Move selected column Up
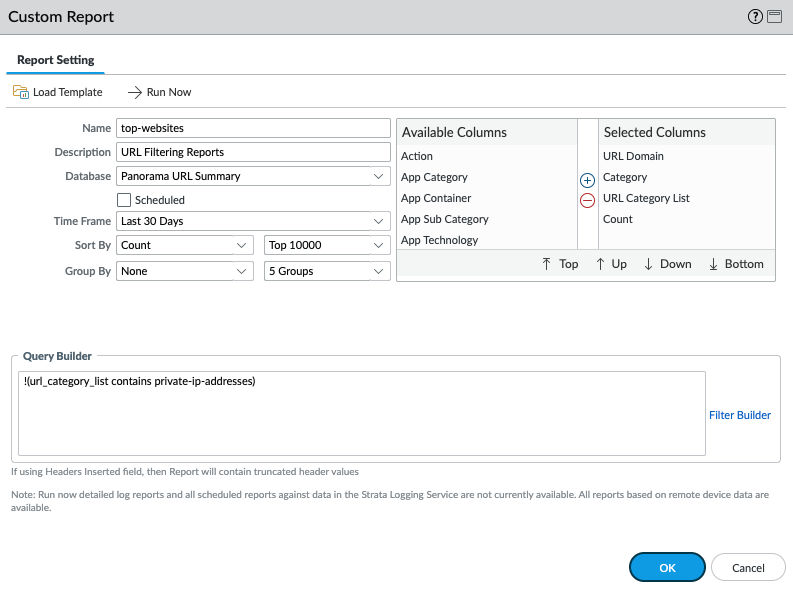This screenshot has width=793, height=595. pos(611,264)
